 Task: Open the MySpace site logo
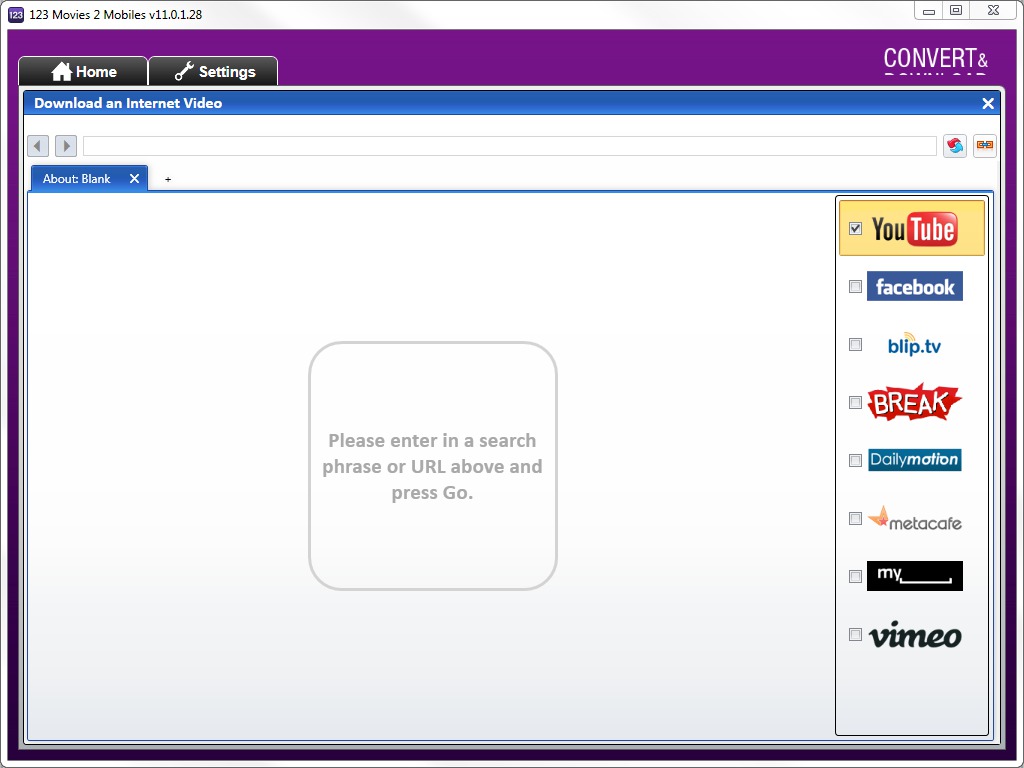pyautogui.click(x=914, y=576)
